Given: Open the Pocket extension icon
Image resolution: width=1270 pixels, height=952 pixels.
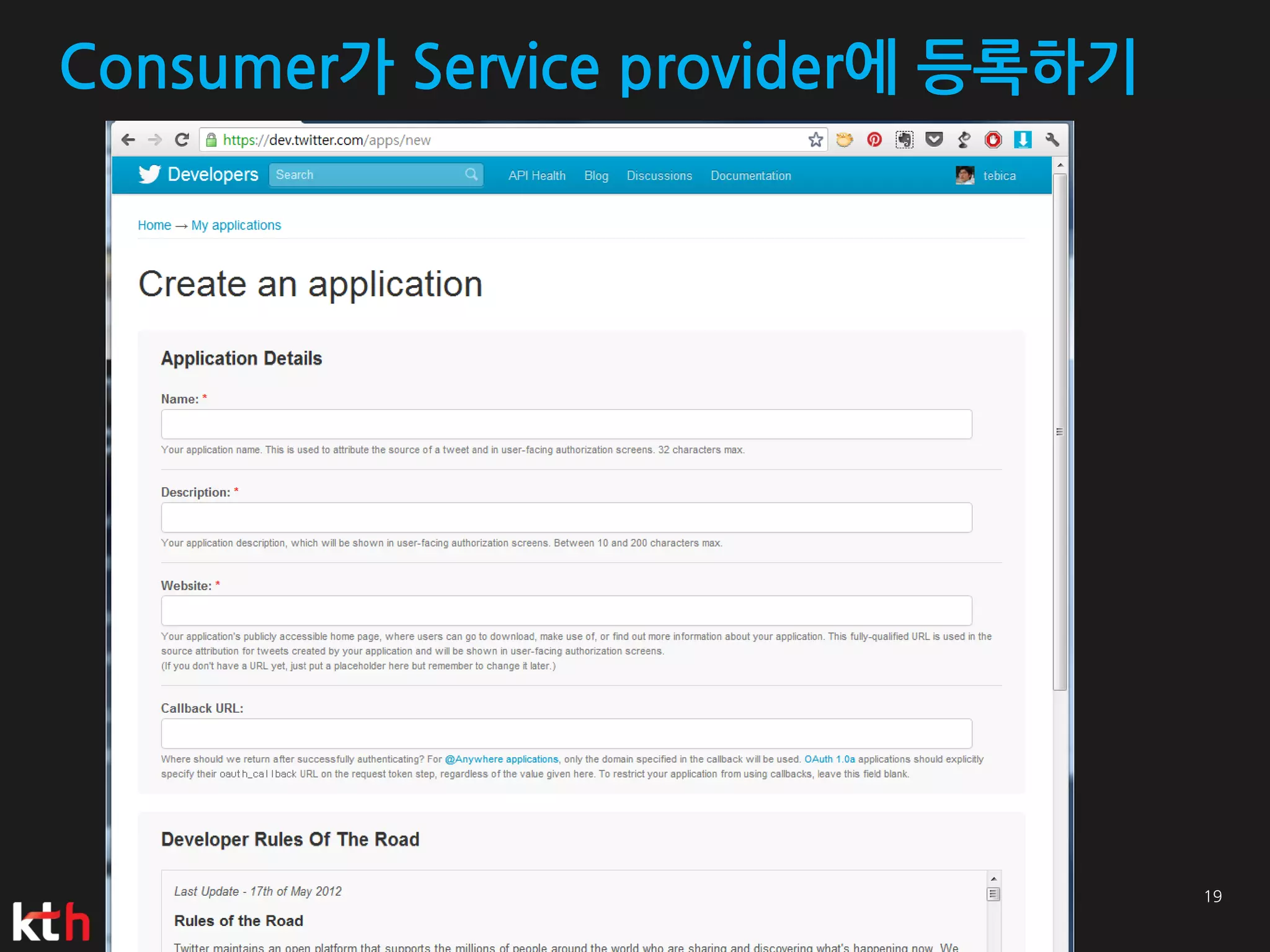Looking at the screenshot, I should (x=934, y=140).
